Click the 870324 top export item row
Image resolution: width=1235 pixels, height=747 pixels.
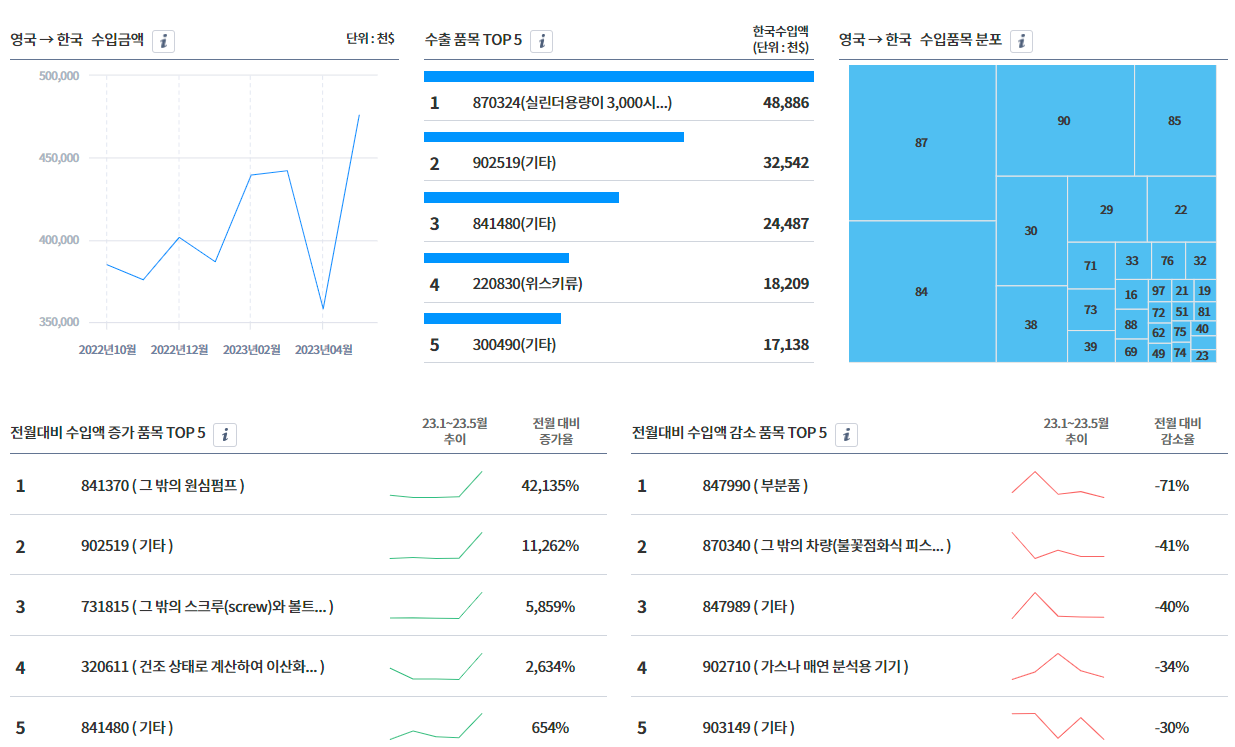pyautogui.click(x=619, y=102)
